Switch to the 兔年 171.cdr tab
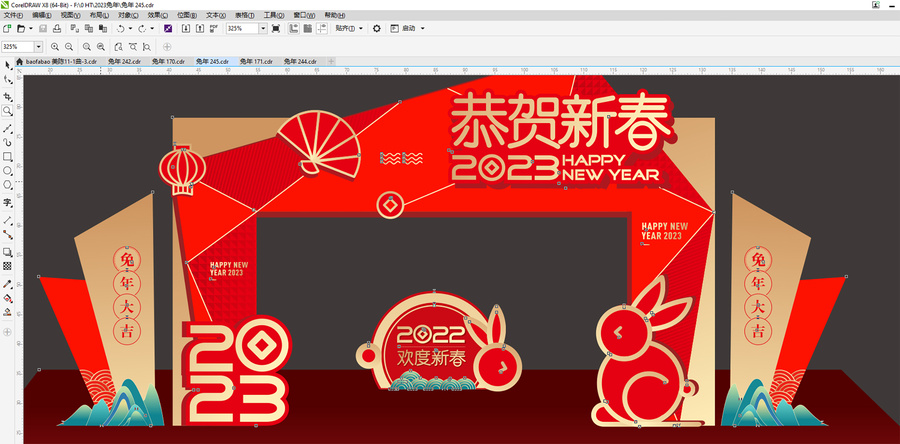Image resolution: width=900 pixels, height=444 pixels. (x=255, y=61)
